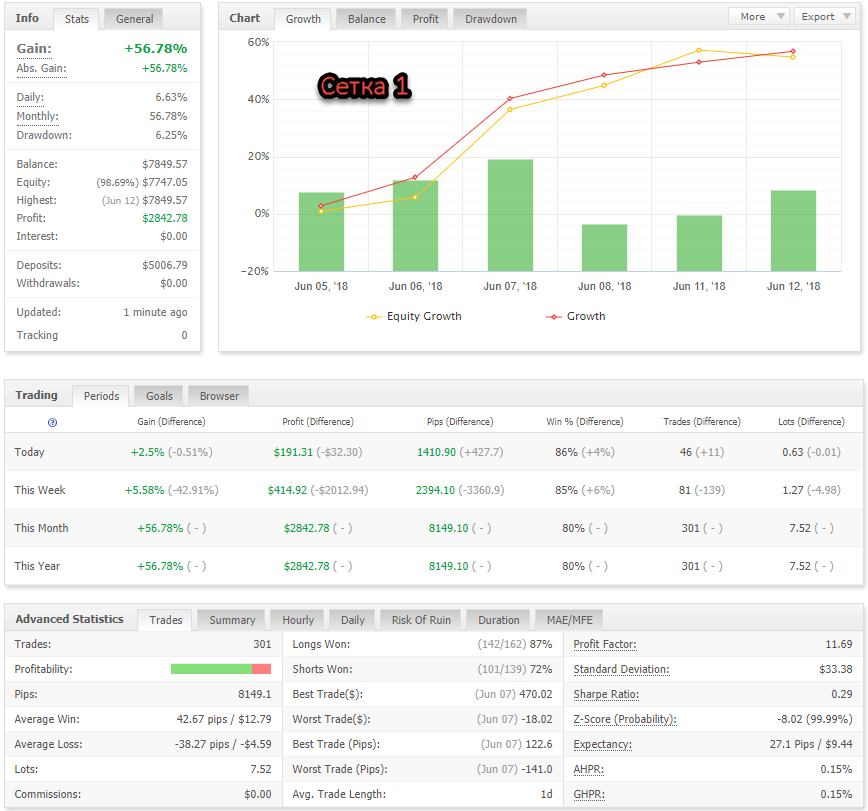Image resolution: width=868 pixels, height=811 pixels.
Task: Click the GHPR label
Action: click(x=588, y=794)
